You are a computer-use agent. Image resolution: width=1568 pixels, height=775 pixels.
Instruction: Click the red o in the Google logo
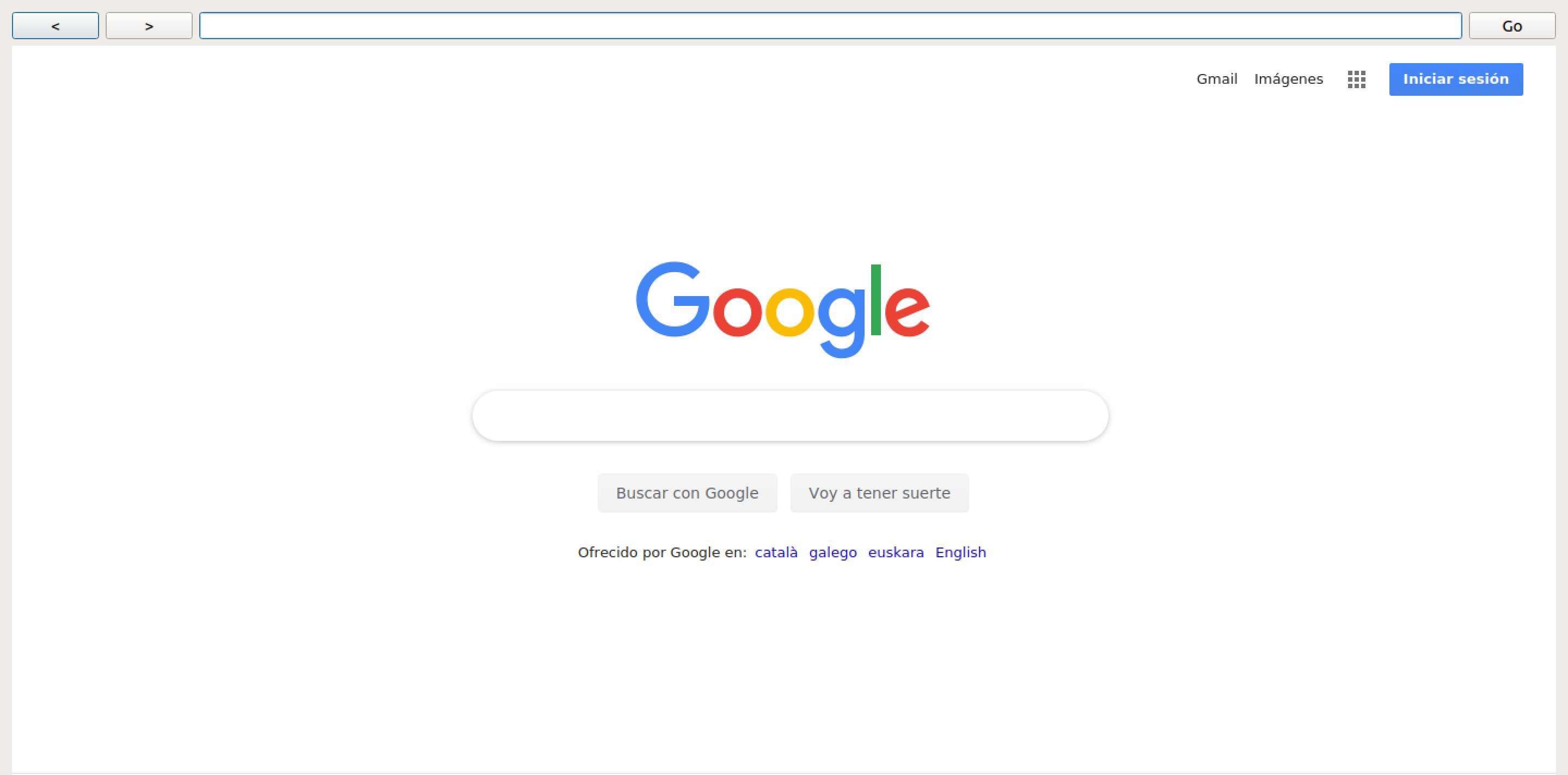pos(737,310)
